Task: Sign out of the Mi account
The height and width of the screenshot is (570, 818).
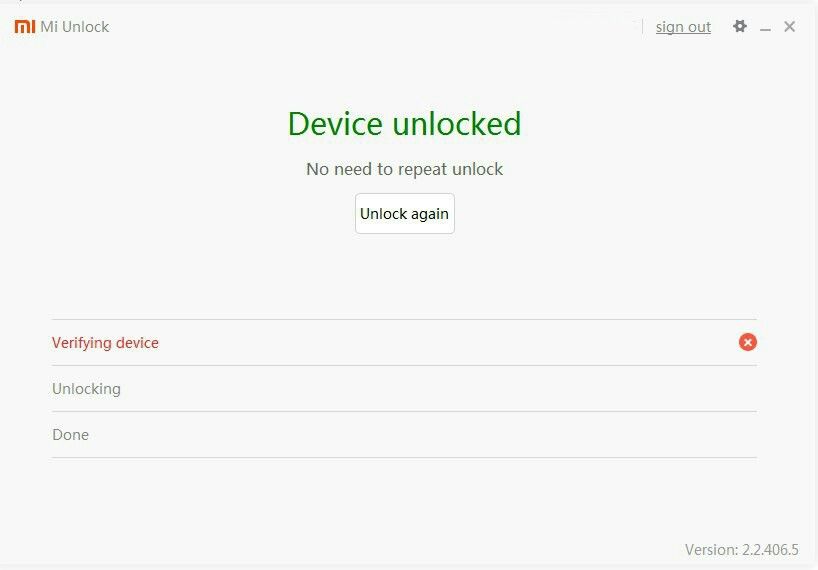Action: 683,27
